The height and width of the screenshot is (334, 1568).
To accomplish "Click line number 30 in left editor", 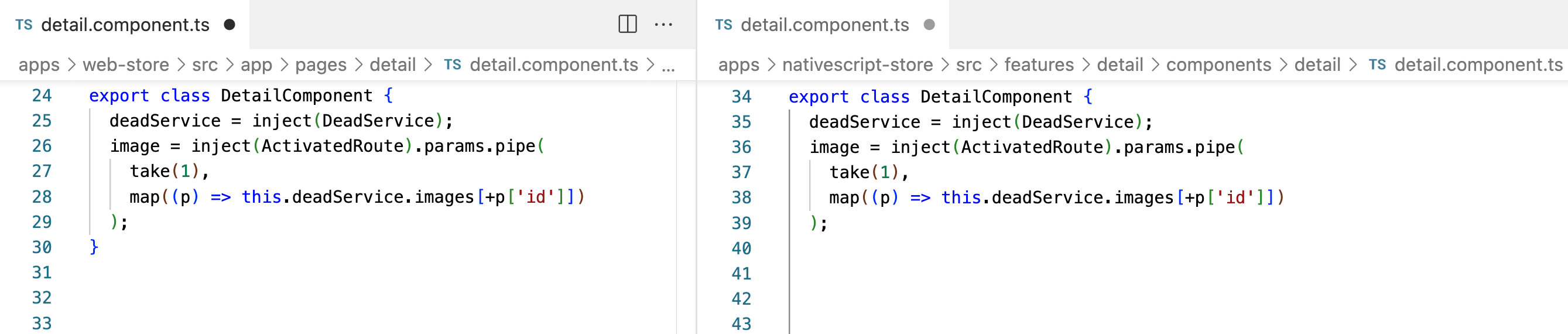I will (42, 247).
